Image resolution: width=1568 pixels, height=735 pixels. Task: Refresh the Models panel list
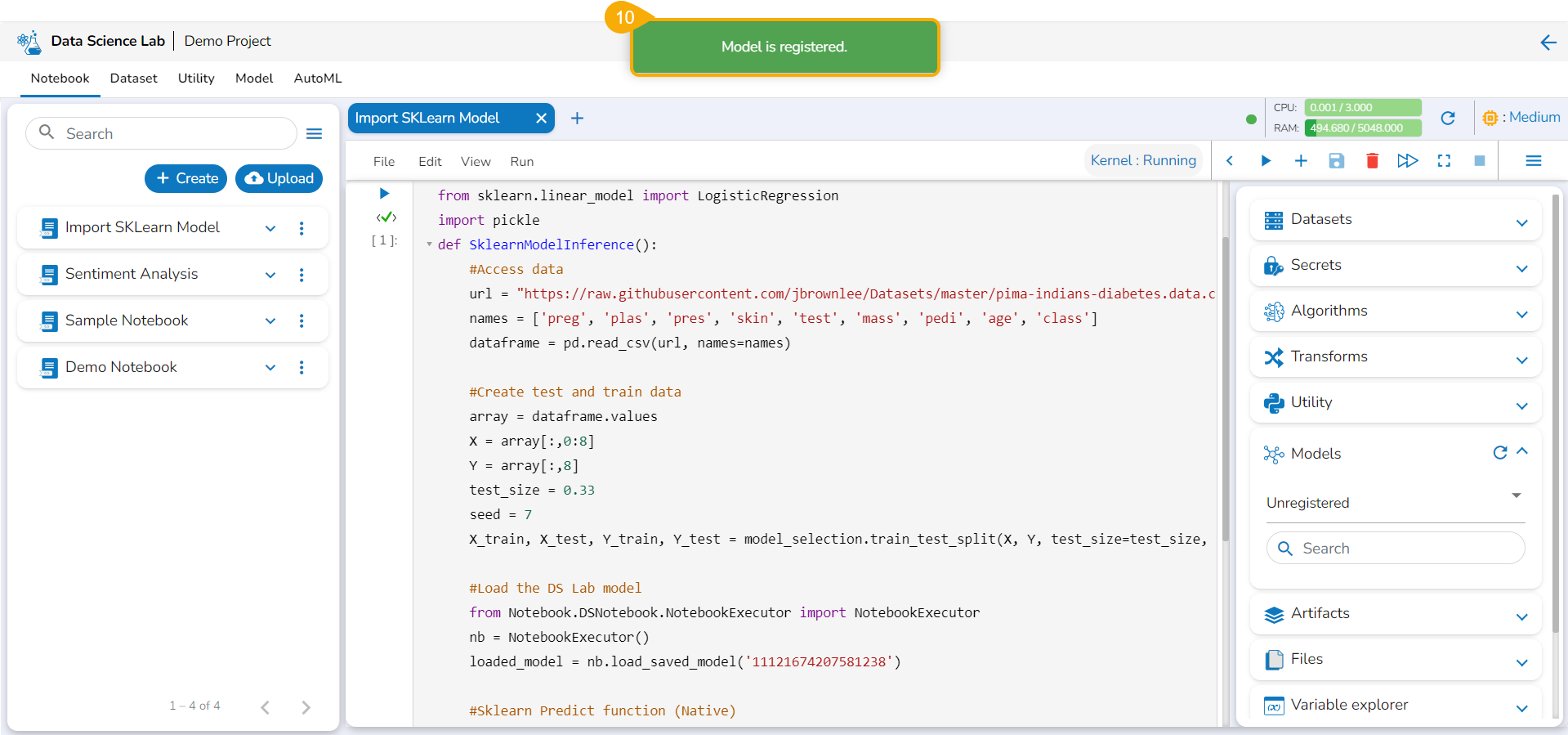point(1499,453)
